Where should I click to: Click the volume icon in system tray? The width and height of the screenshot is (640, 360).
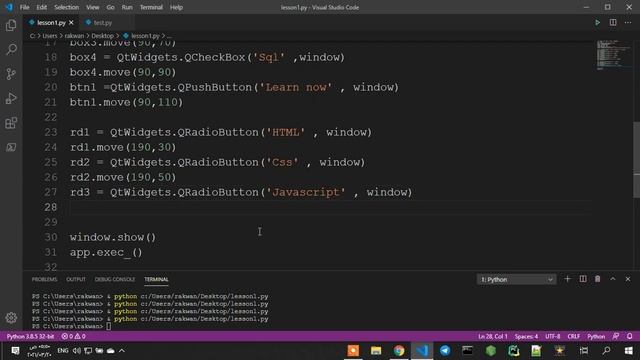pyautogui.click(x=76, y=351)
